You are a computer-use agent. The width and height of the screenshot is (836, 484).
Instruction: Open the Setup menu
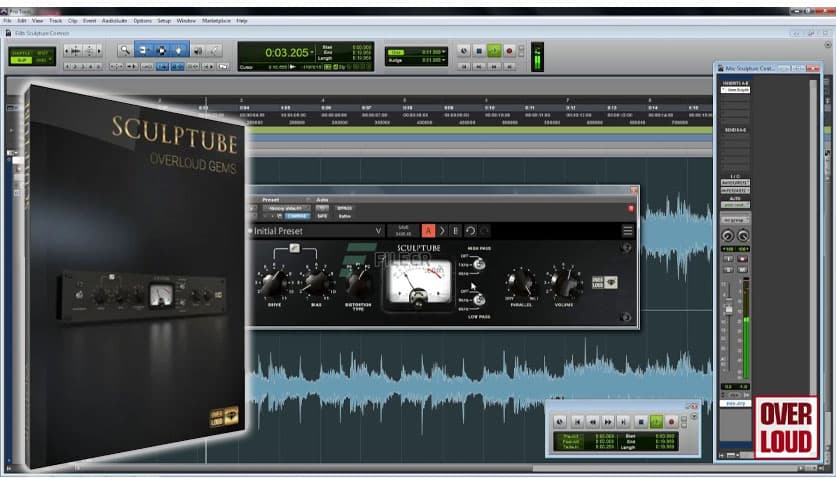[x=164, y=21]
